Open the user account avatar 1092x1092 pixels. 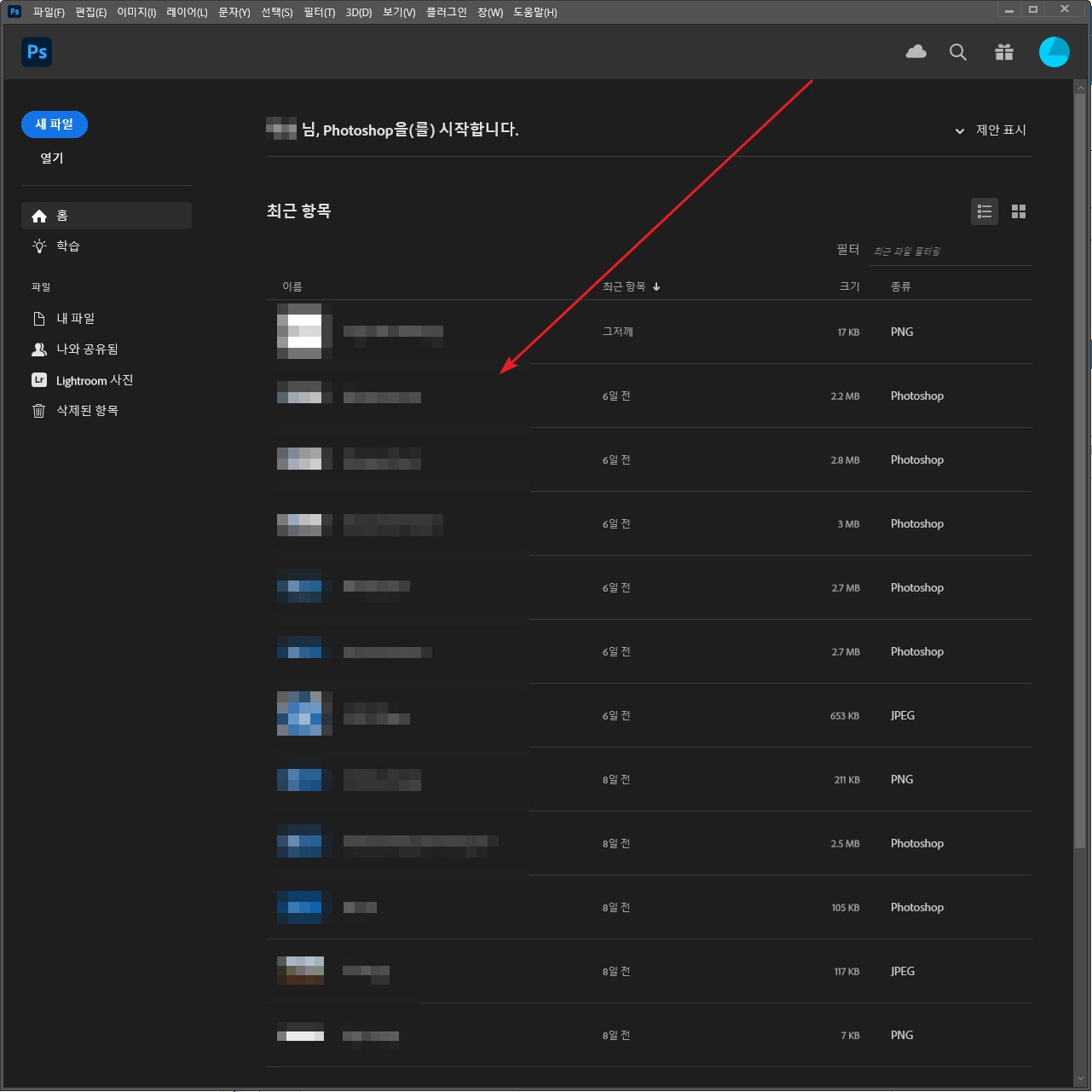click(1054, 52)
